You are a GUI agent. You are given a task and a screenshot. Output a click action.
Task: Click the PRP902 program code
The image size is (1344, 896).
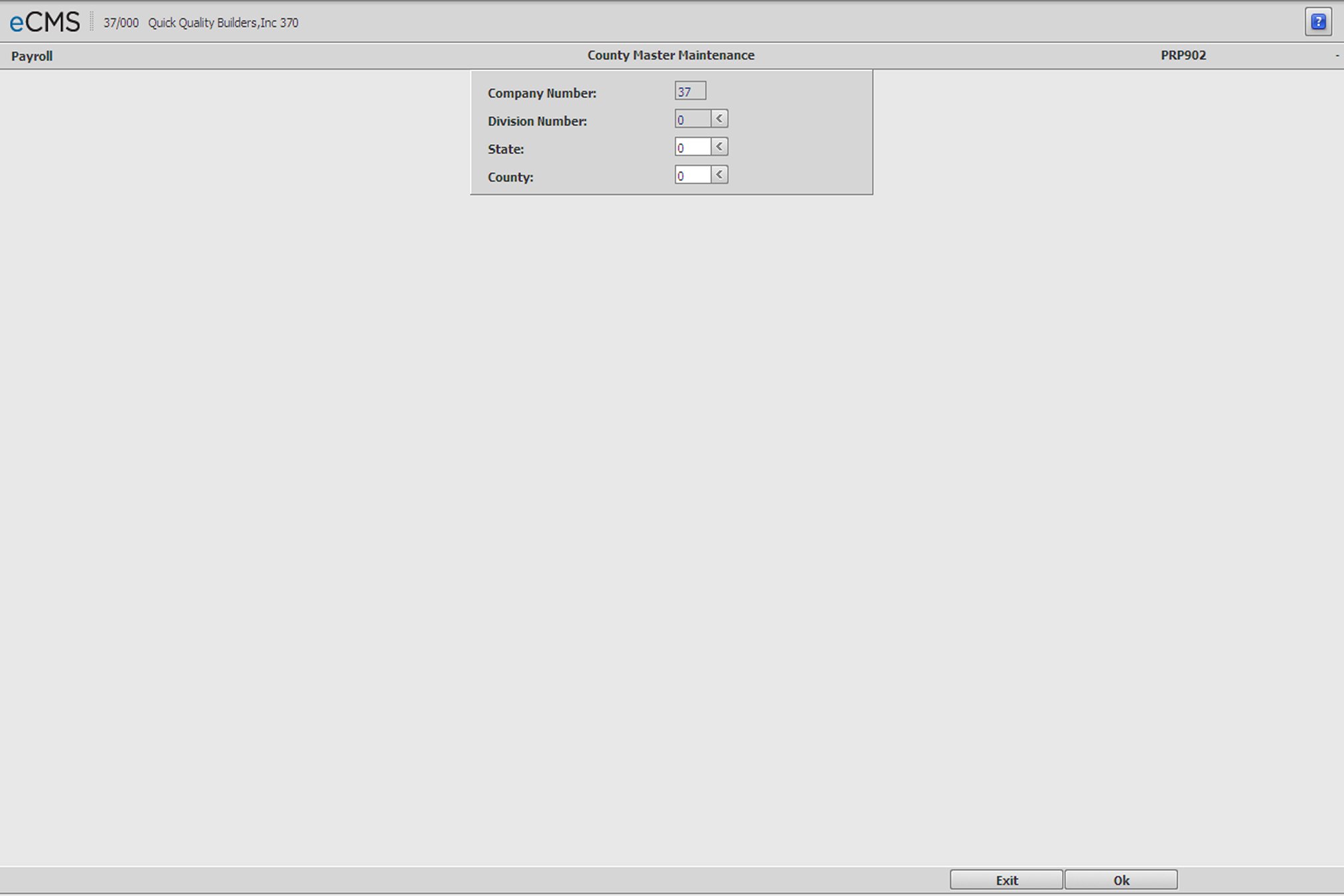click(x=1183, y=56)
